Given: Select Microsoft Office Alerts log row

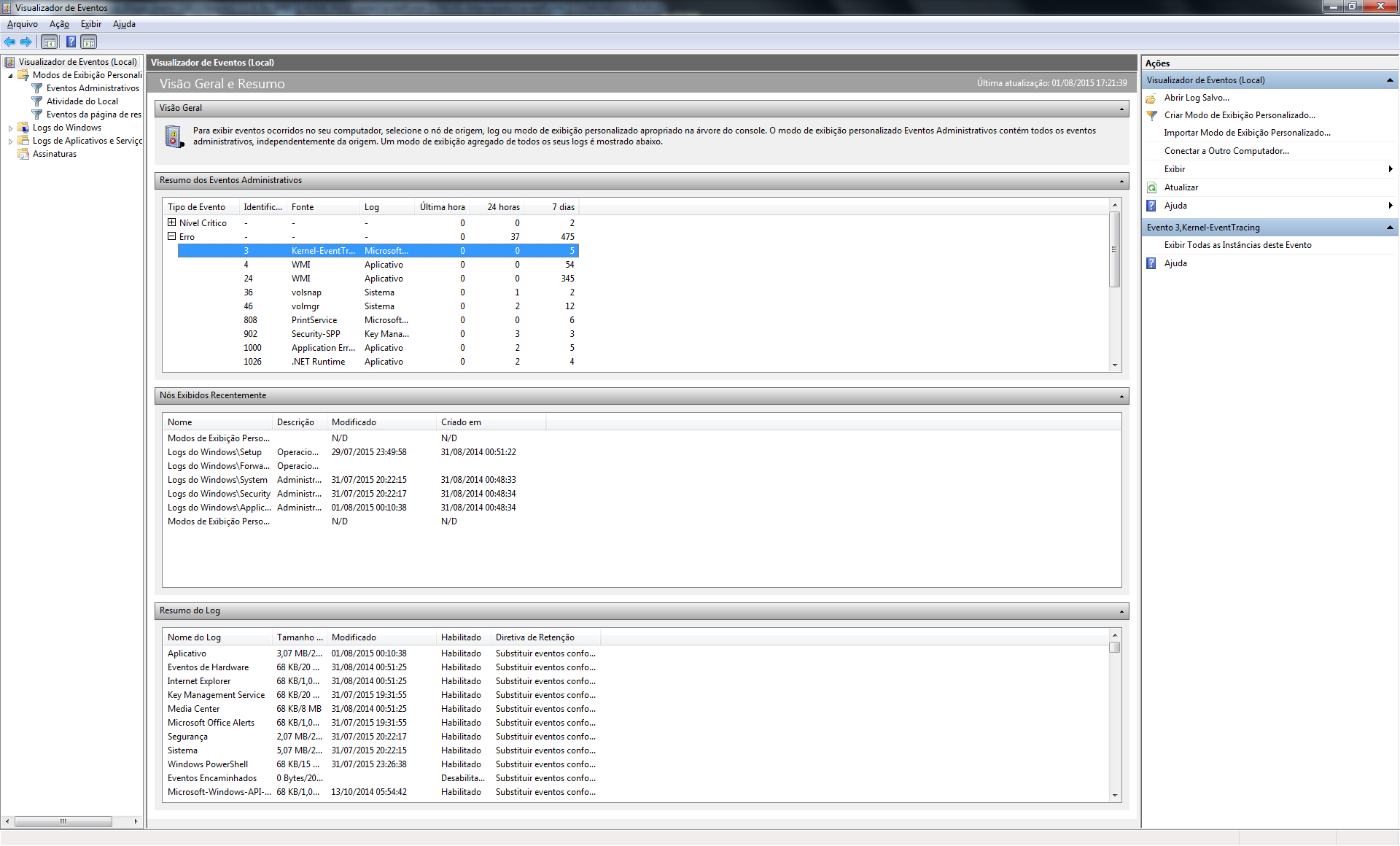Looking at the screenshot, I should pyautogui.click(x=382, y=723).
